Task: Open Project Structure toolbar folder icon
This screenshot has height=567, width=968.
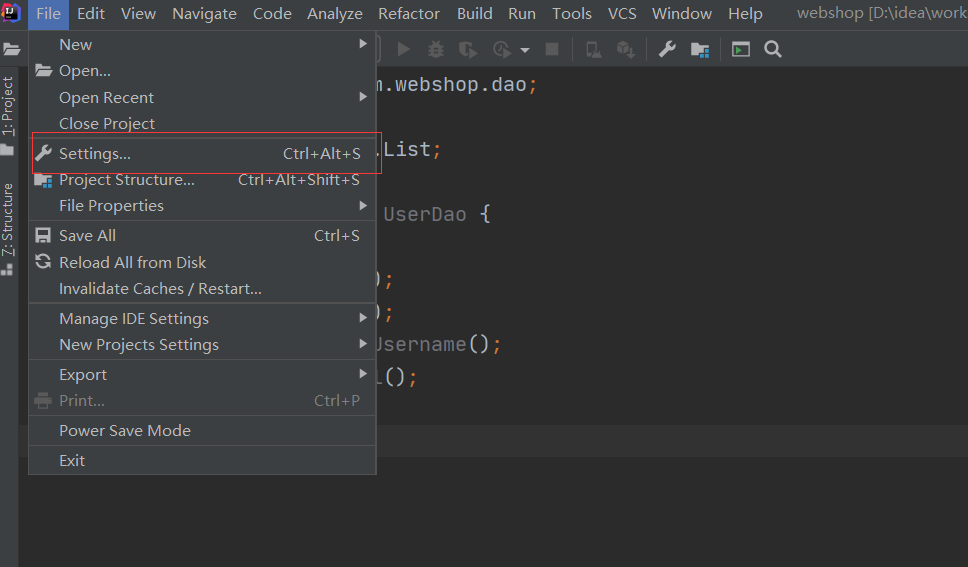Action: 699,49
